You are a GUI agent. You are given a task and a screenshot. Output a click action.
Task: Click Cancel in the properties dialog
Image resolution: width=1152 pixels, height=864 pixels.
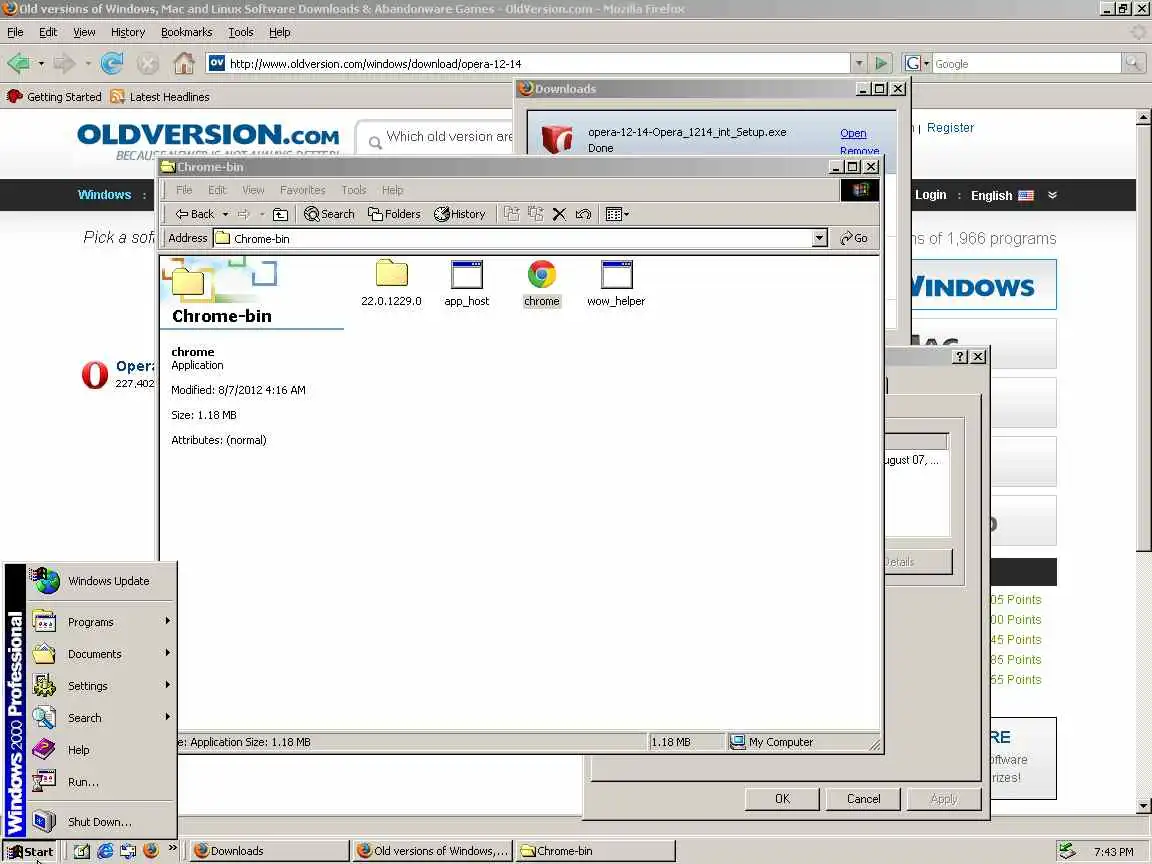pos(863,799)
